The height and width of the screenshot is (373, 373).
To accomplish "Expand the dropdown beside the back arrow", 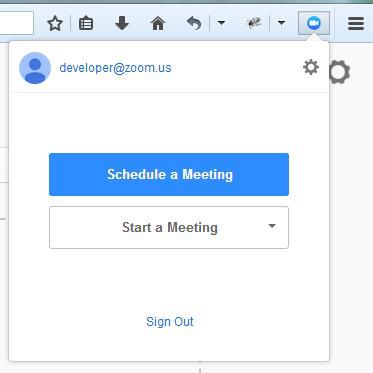I will (221, 23).
